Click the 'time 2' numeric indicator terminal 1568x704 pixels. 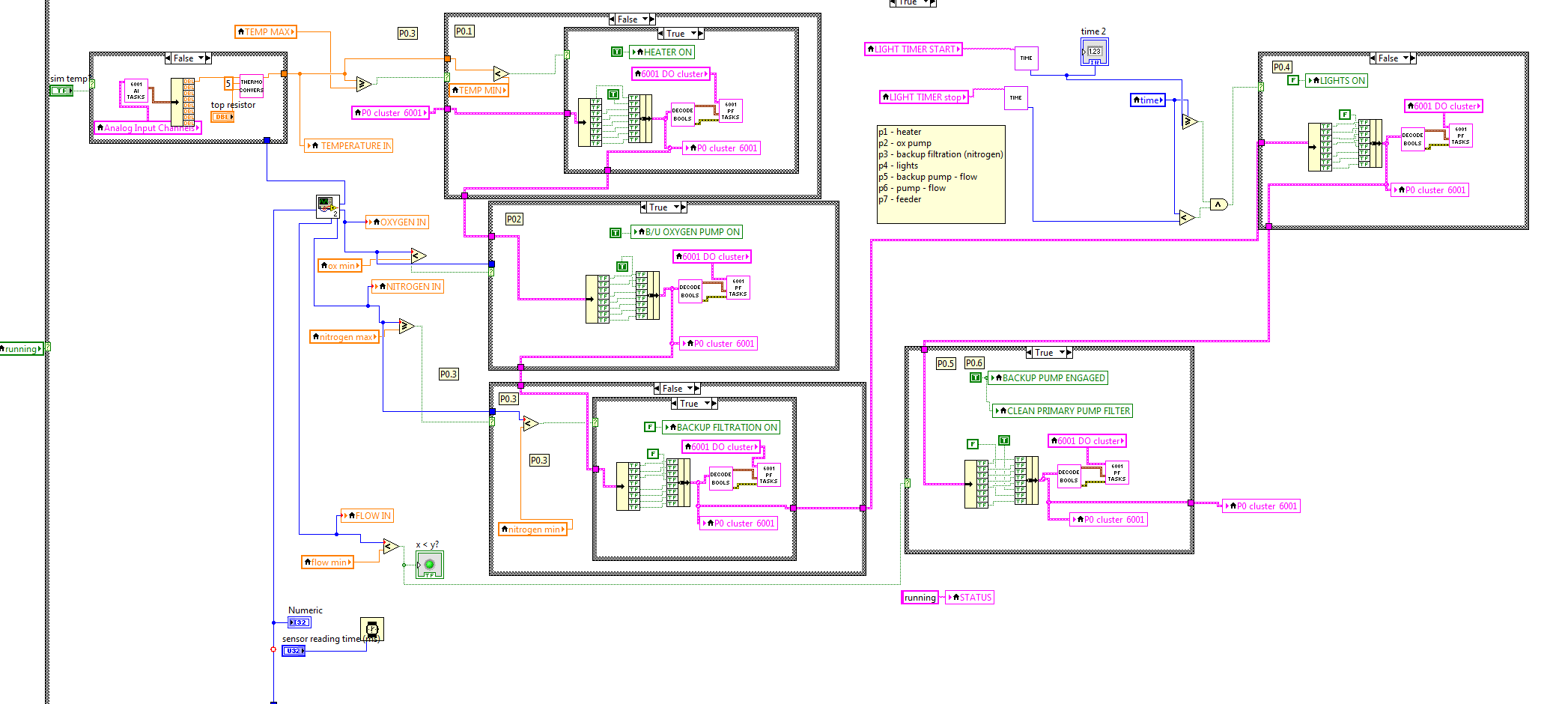(1094, 52)
